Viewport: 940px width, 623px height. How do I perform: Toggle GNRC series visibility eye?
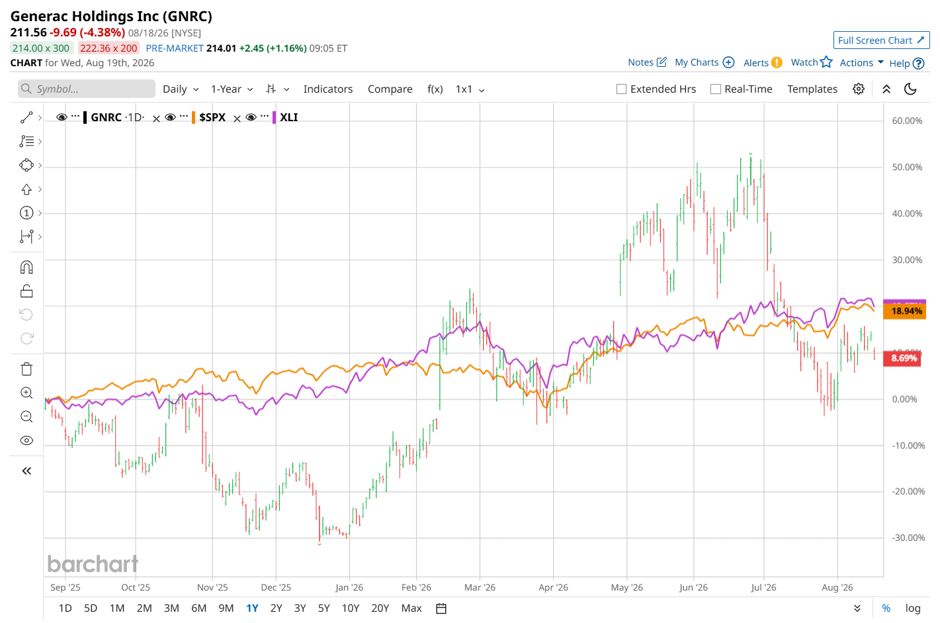(x=61, y=117)
